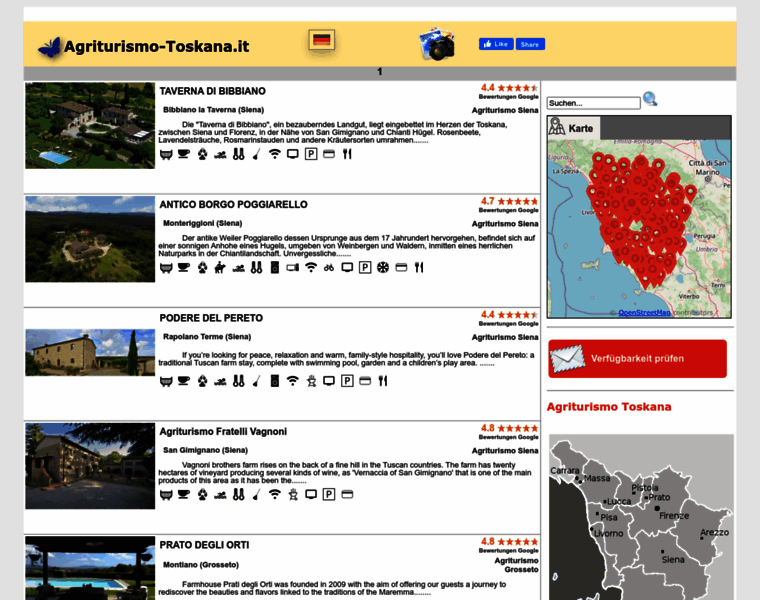Screen dimensions: 760x600
Task: Click the heating thermometer icon for Taverna di Bibbiano
Action: [238, 154]
